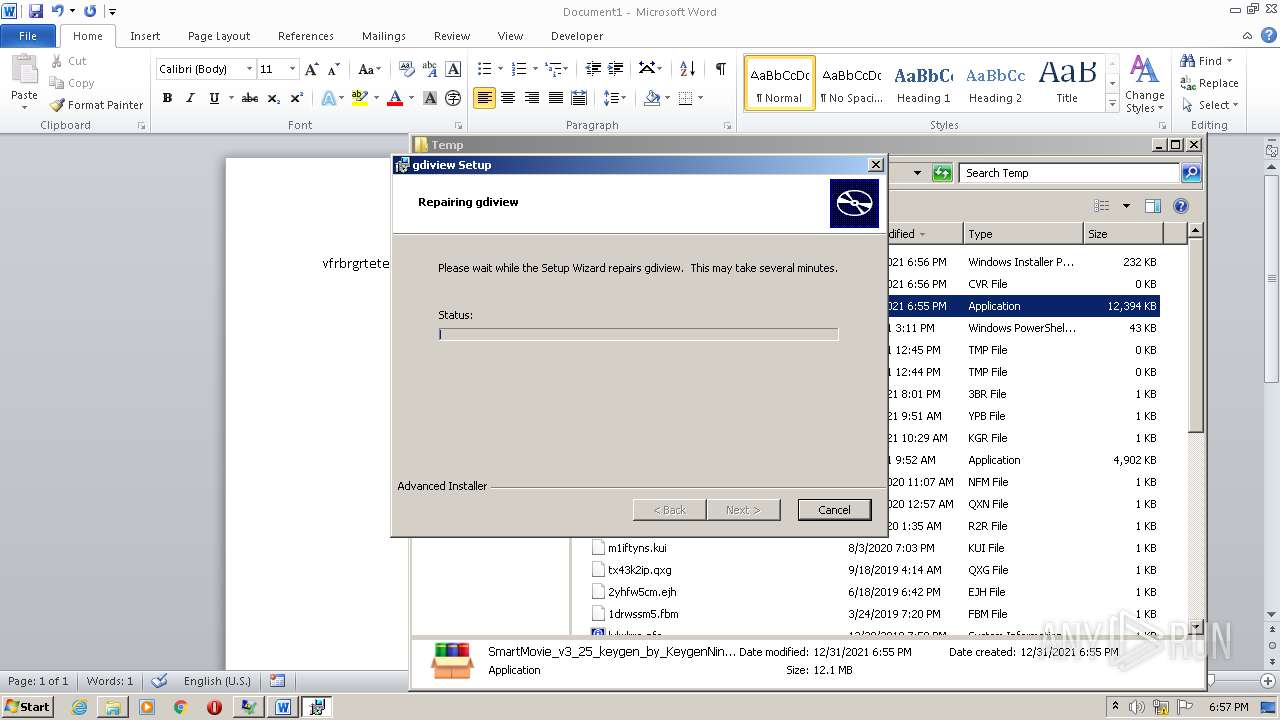Open Select dropdown in Editing group

pyautogui.click(x=1210, y=105)
